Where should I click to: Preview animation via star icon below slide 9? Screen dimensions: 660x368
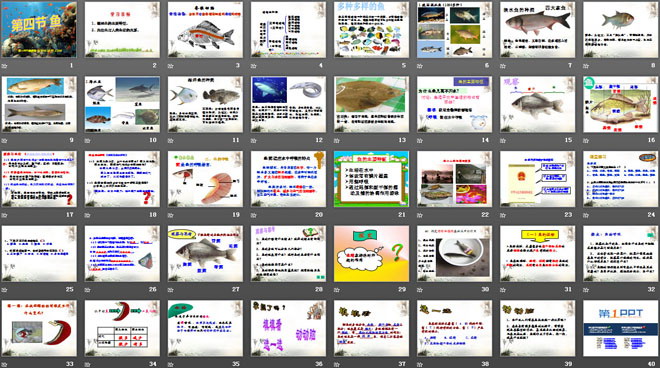click(x=4, y=140)
